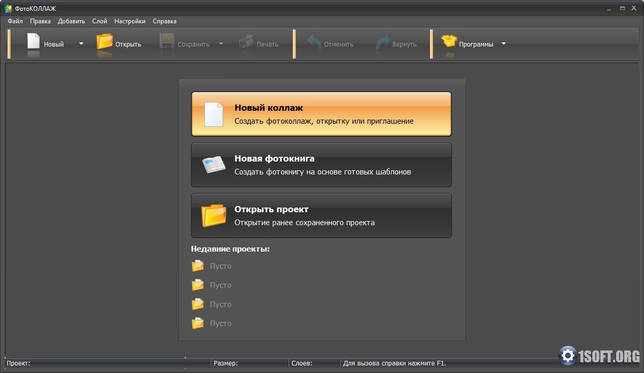Open the Настройки menu

[130, 21]
